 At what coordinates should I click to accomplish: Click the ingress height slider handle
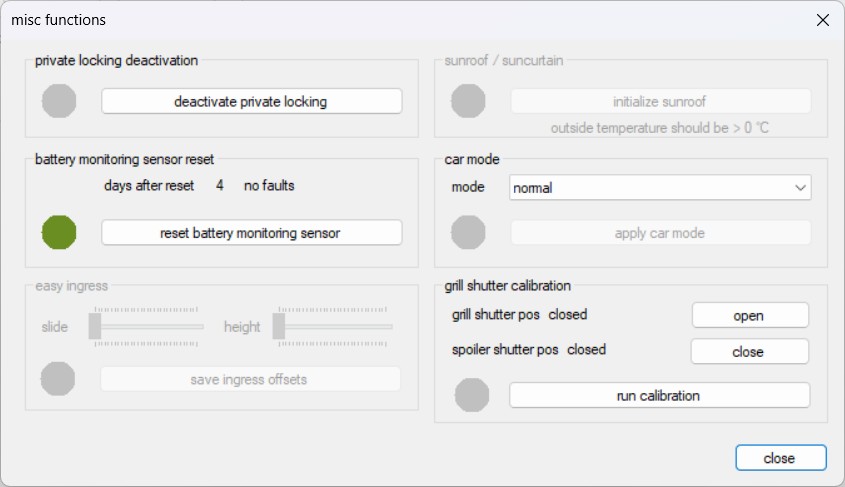pyautogui.click(x=279, y=326)
